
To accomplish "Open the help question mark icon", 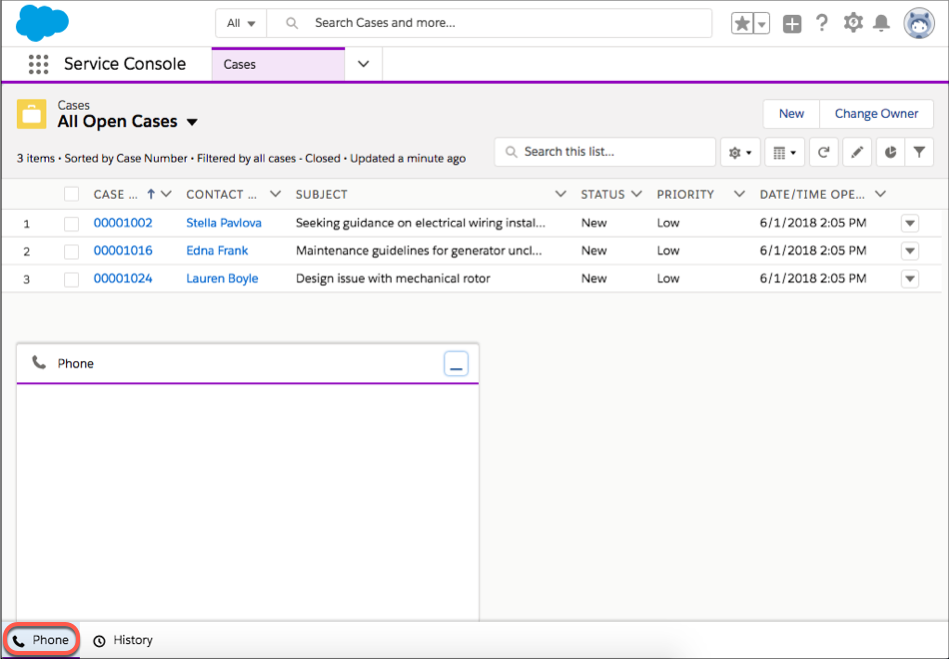I will click(x=821, y=23).
